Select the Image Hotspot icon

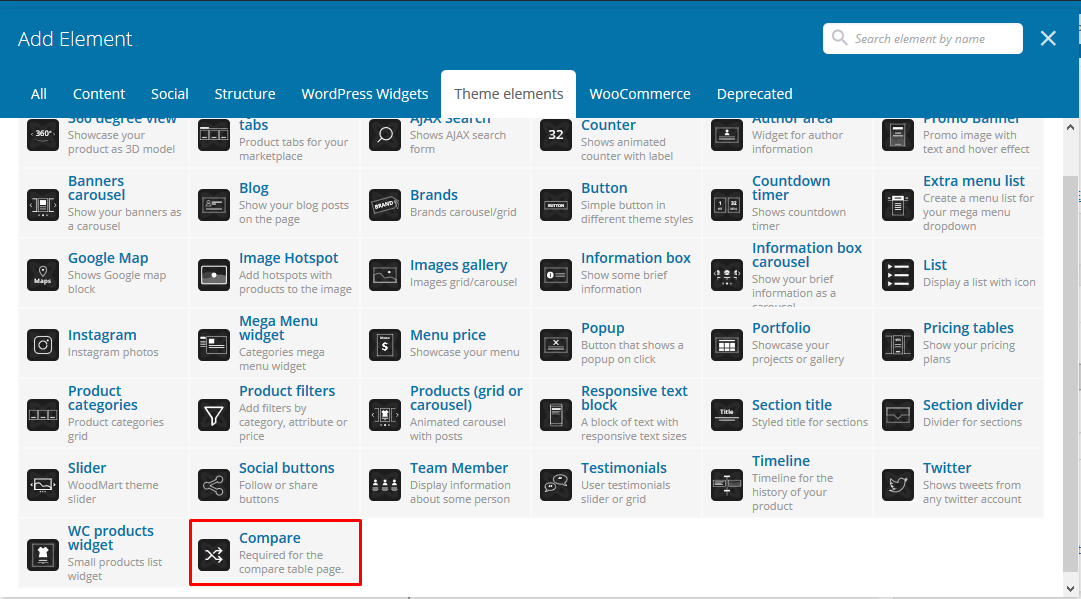(x=214, y=274)
